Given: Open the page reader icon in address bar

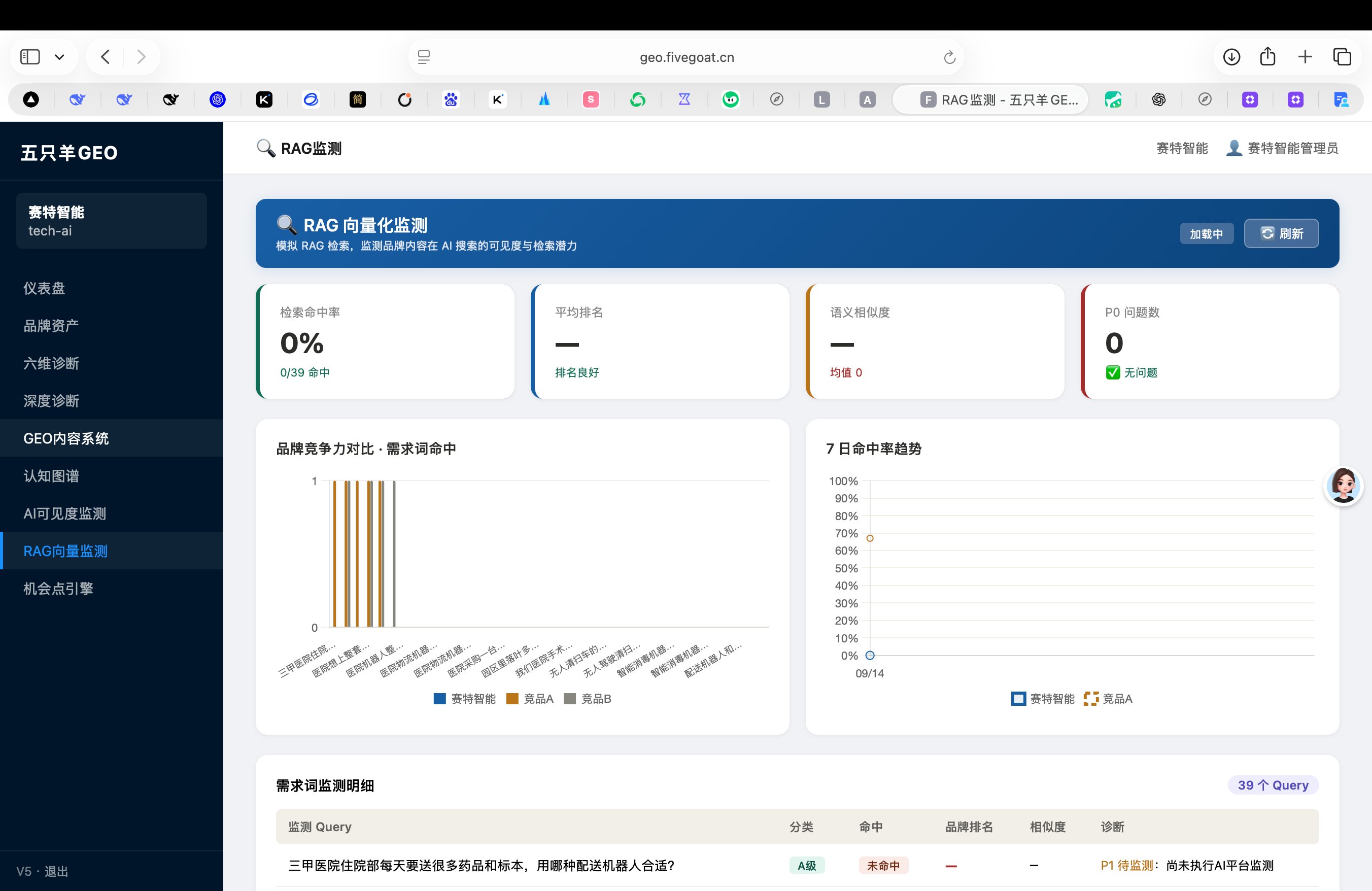Looking at the screenshot, I should (424, 57).
